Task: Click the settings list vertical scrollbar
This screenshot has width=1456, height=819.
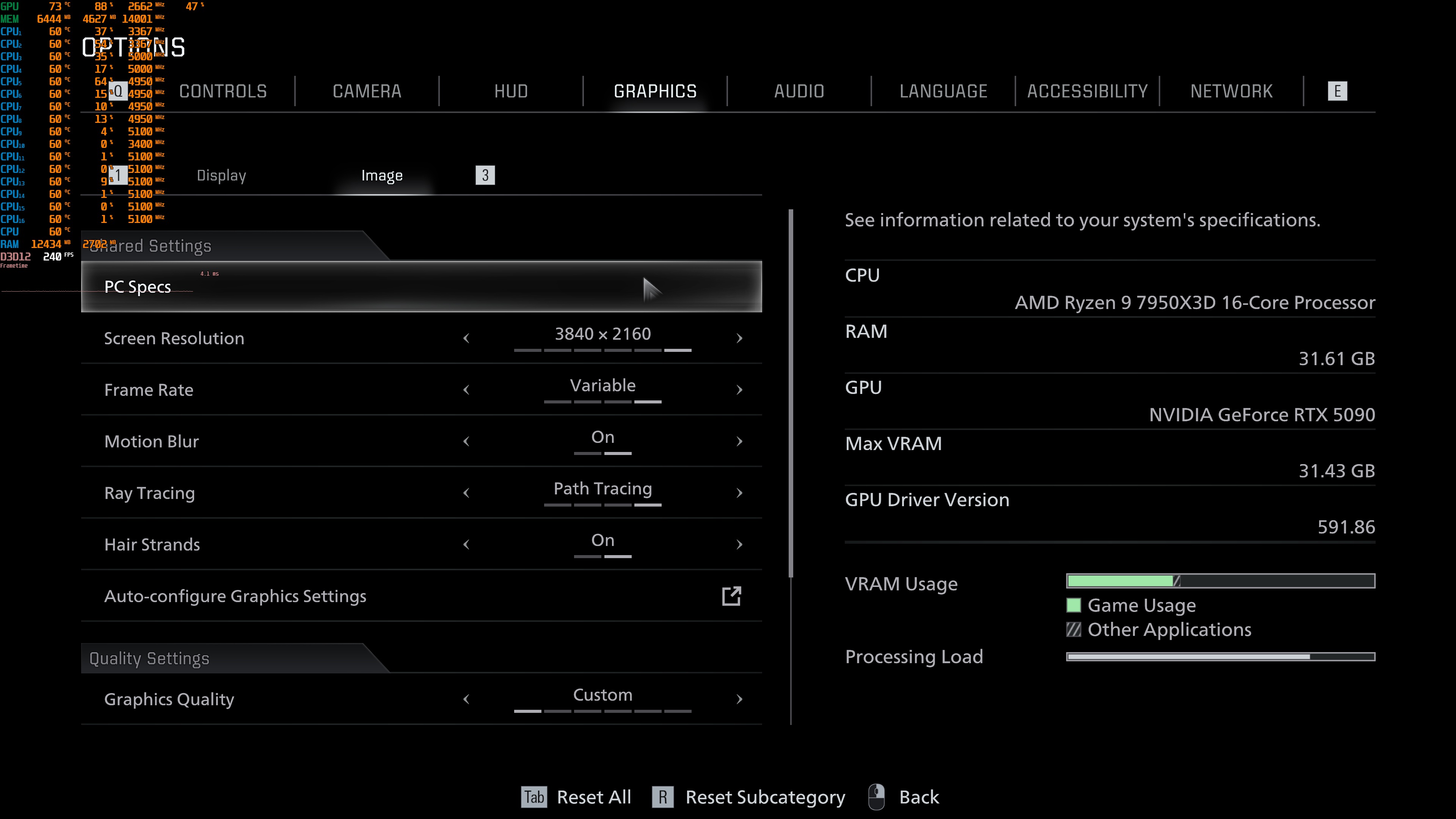Action: point(791,393)
